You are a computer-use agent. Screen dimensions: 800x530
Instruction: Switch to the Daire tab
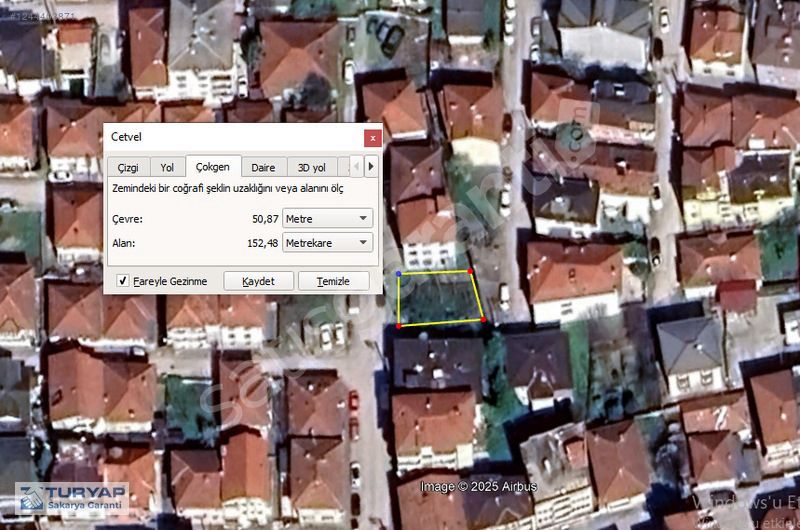click(263, 167)
